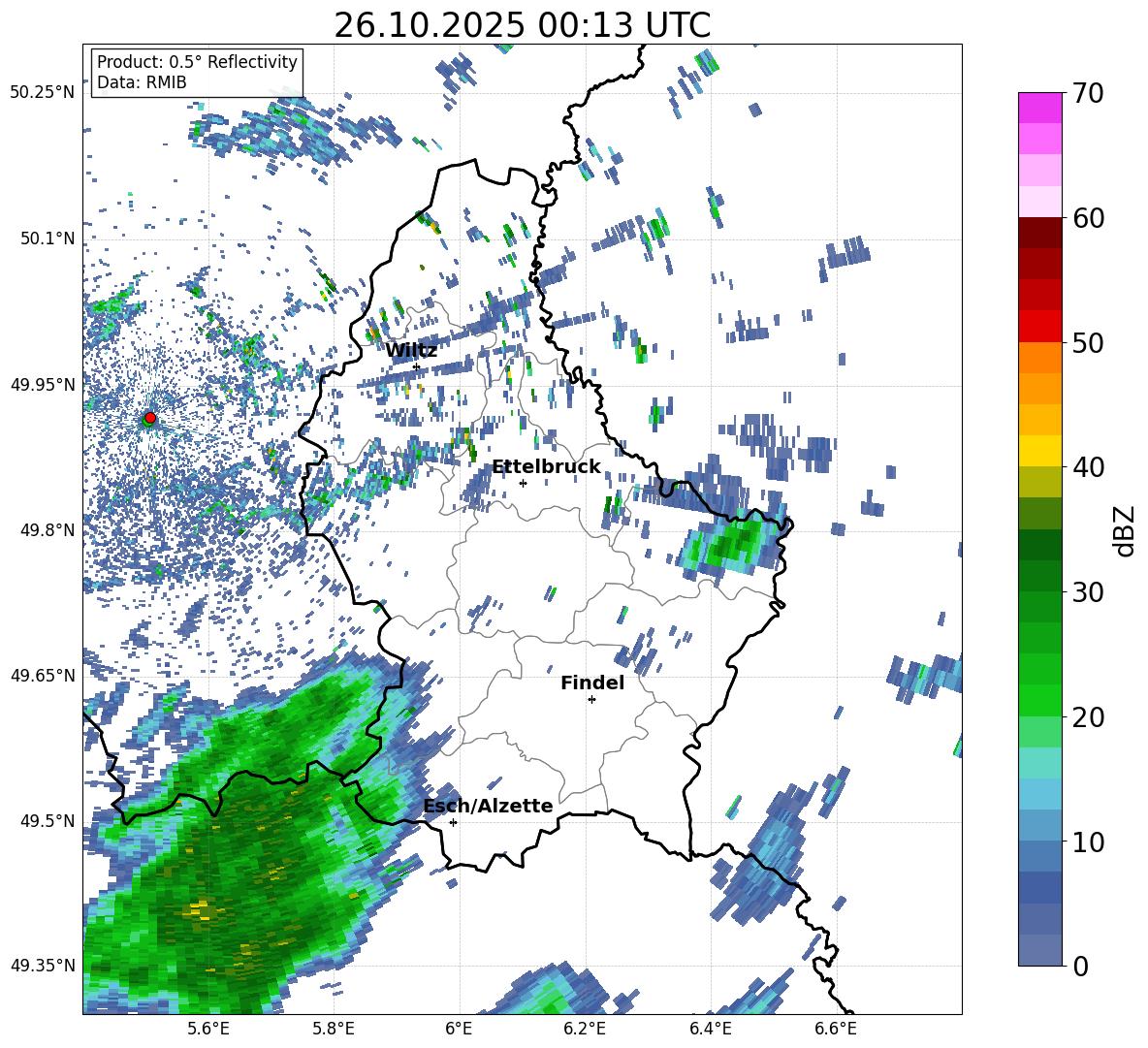
Task: Click the 70 tick label on colorbar
Action: pyautogui.click(x=1088, y=94)
